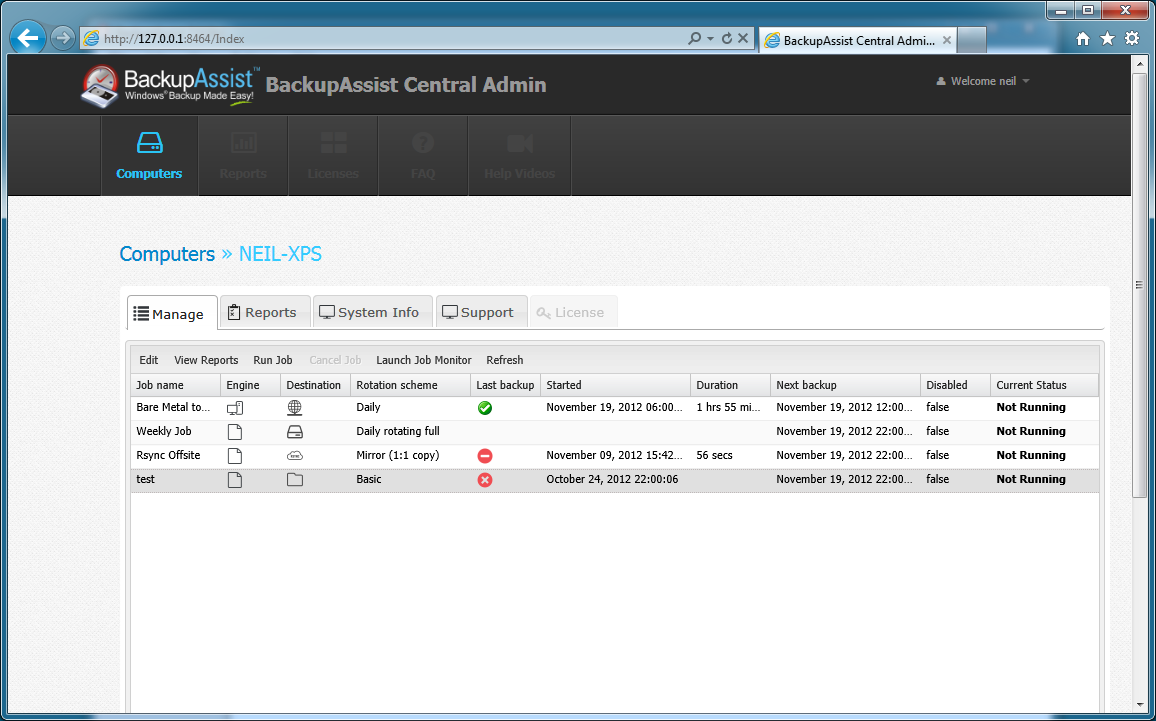Select the Rsync Offsite job name

[x=168, y=455]
